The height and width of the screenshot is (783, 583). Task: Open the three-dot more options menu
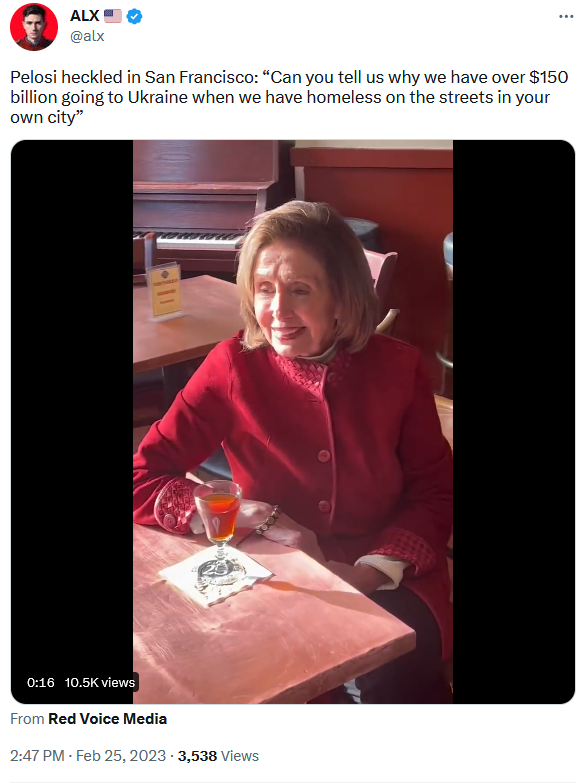(x=566, y=16)
